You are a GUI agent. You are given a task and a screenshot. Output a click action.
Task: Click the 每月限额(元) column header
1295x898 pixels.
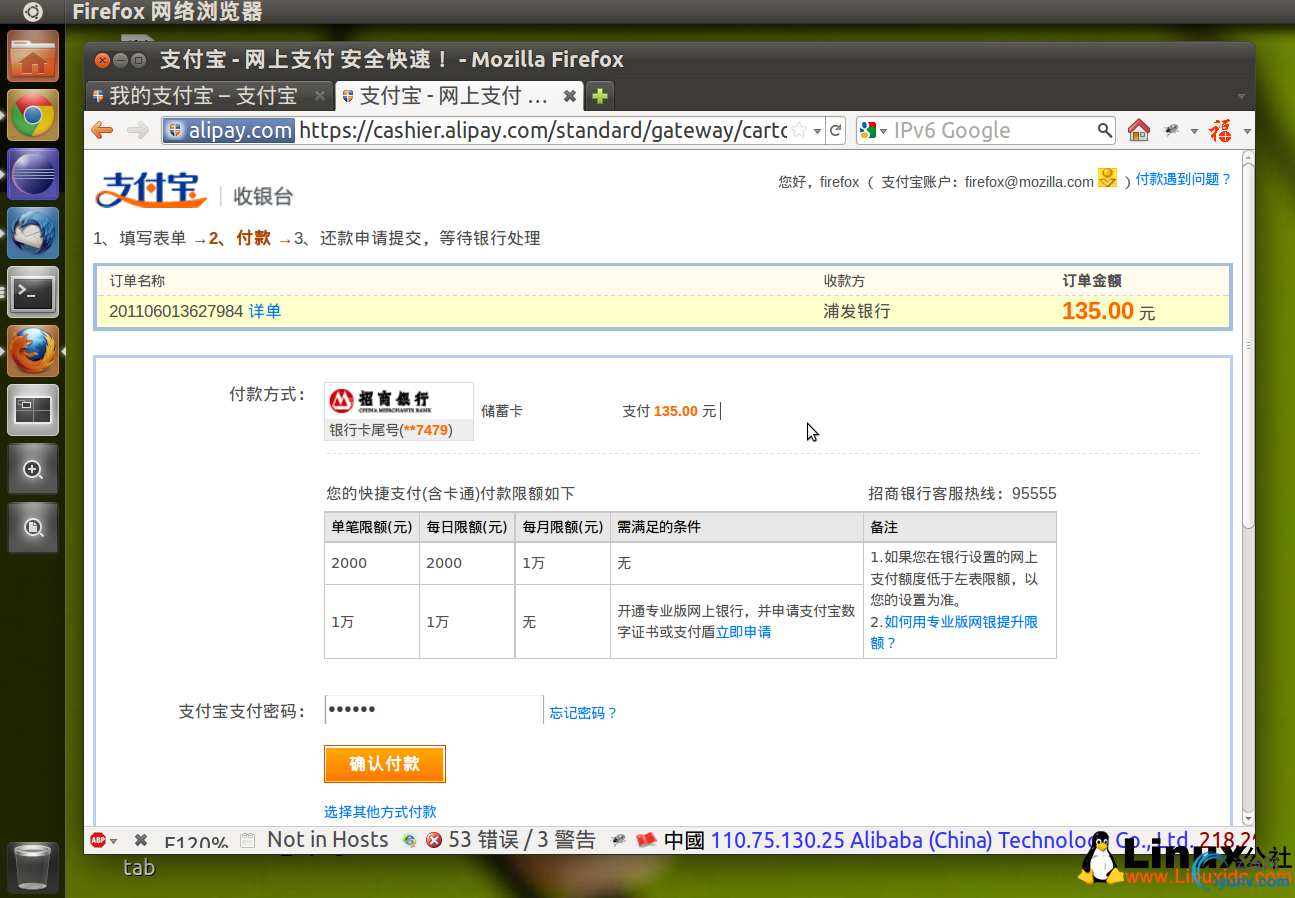coord(562,527)
